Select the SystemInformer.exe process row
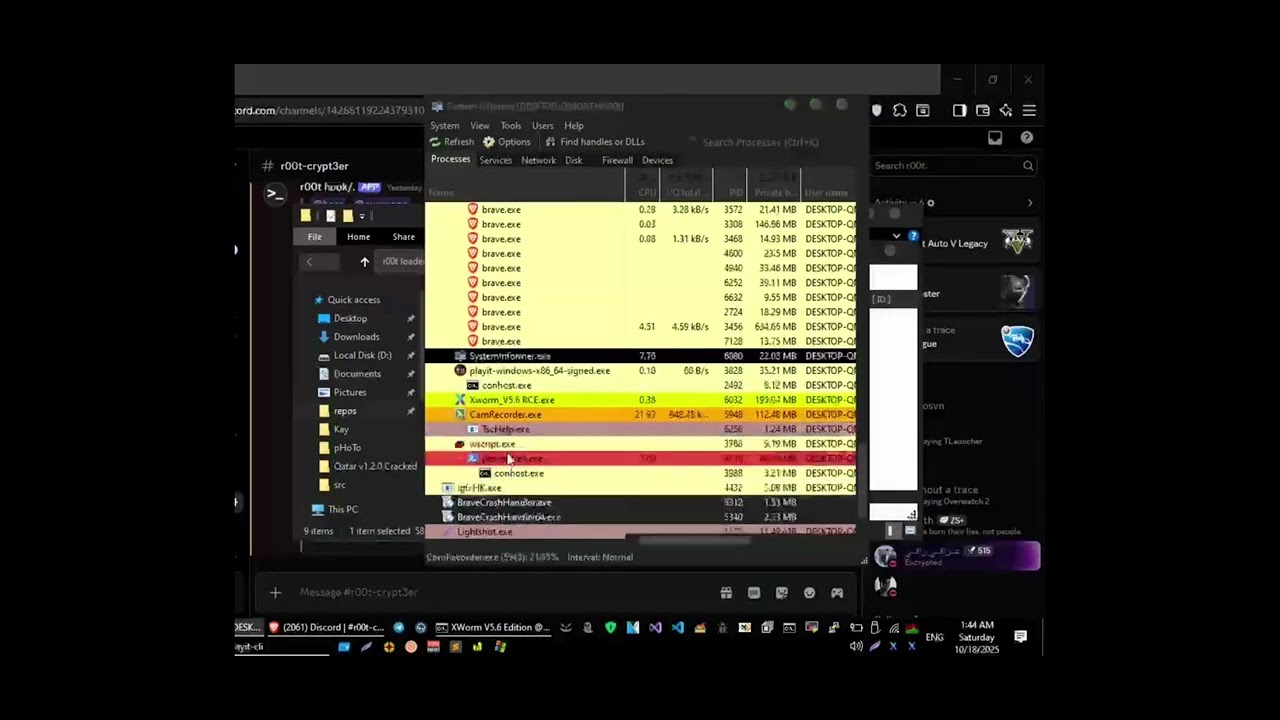1280x720 pixels. [x=641, y=356]
